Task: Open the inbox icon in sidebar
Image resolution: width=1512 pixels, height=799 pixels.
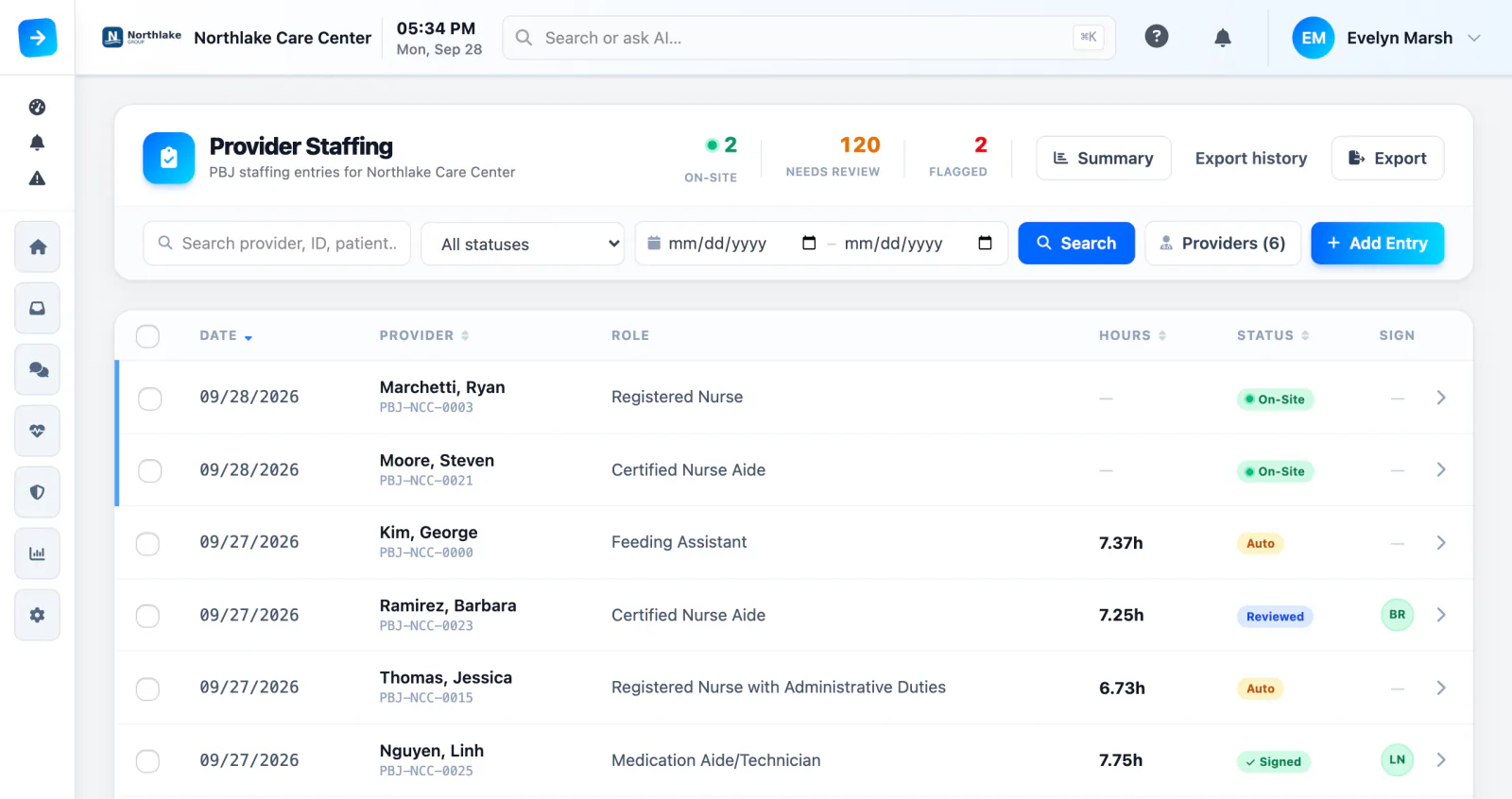Action: (38, 308)
